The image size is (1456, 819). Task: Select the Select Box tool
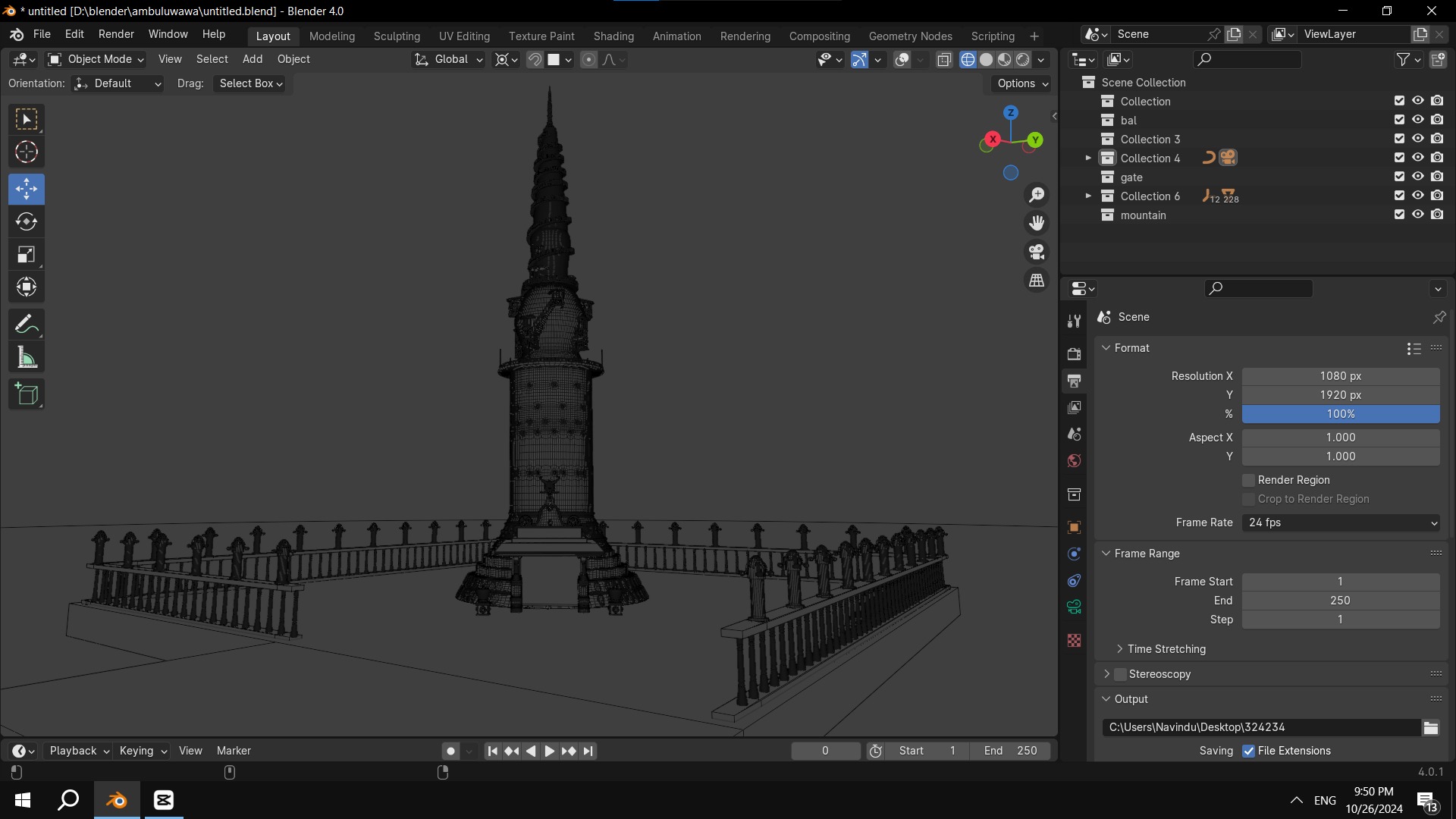pyautogui.click(x=27, y=119)
